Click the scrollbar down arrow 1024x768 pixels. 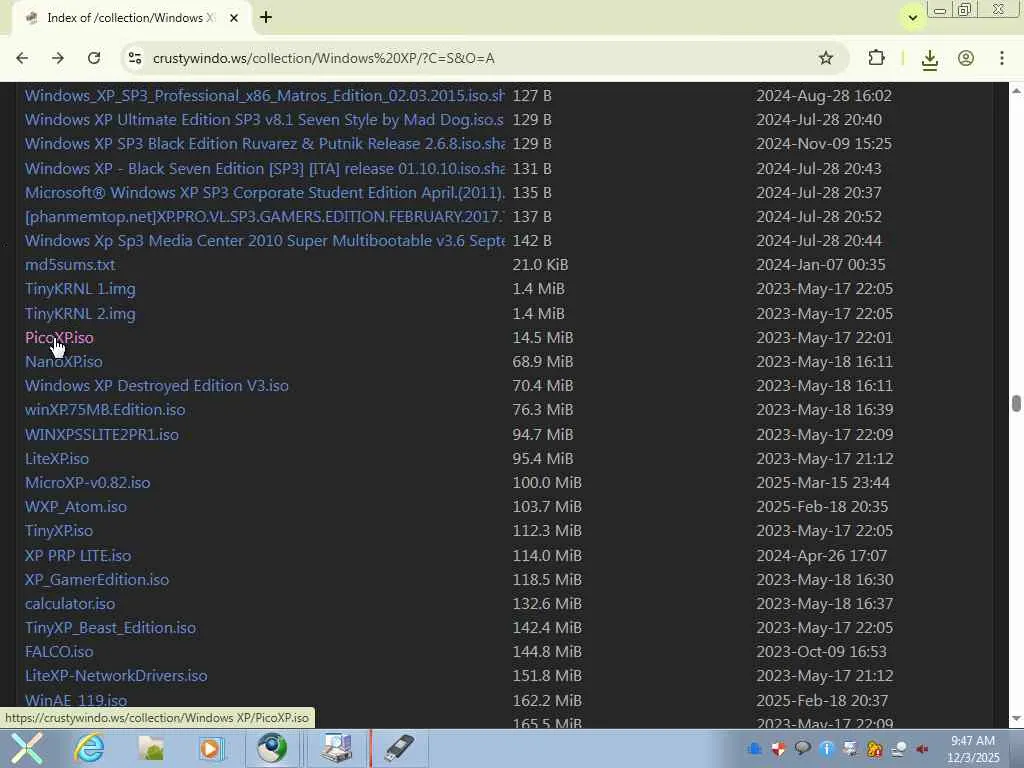[x=1016, y=718]
